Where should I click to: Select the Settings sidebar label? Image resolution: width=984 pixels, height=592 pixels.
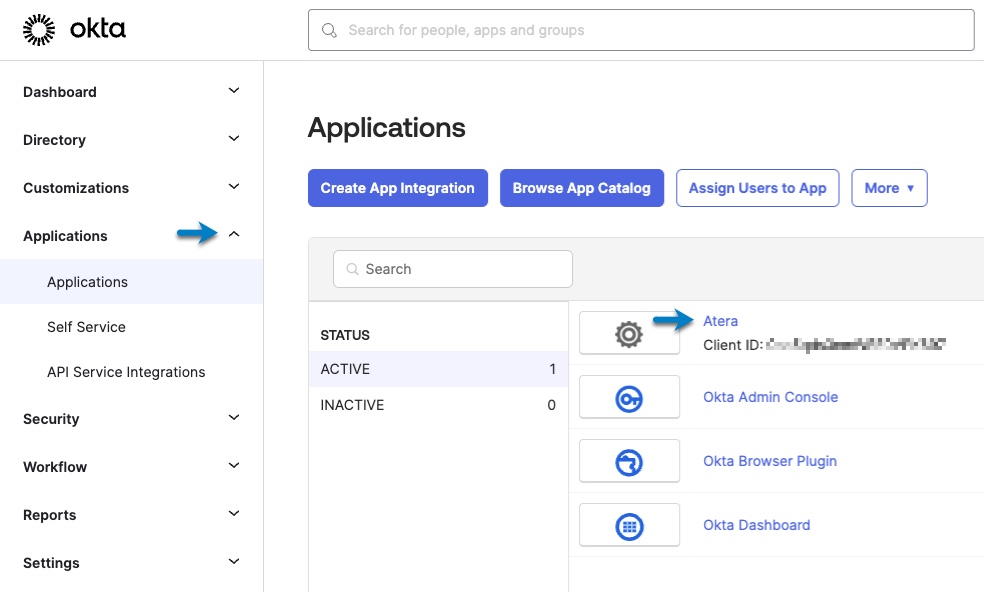click(x=51, y=563)
